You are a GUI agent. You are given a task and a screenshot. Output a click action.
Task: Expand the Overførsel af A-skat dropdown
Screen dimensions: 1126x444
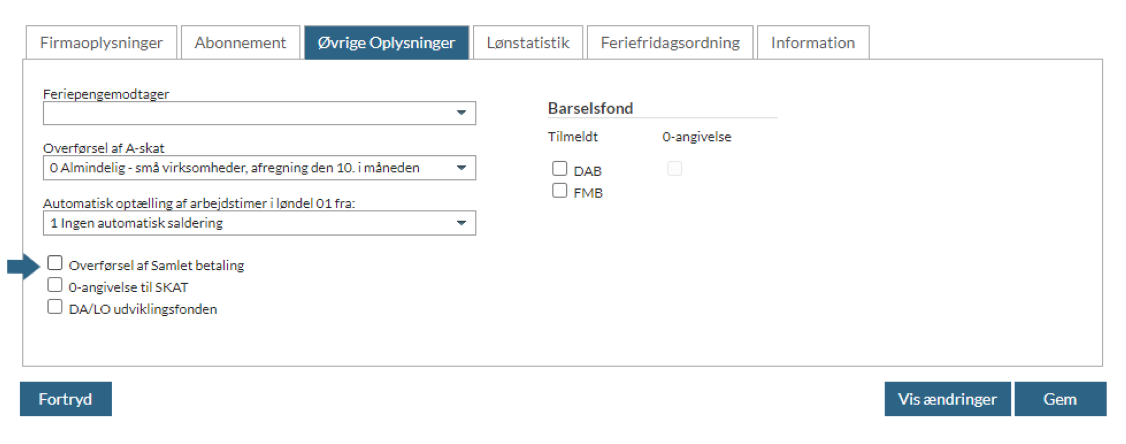(x=259, y=168)
